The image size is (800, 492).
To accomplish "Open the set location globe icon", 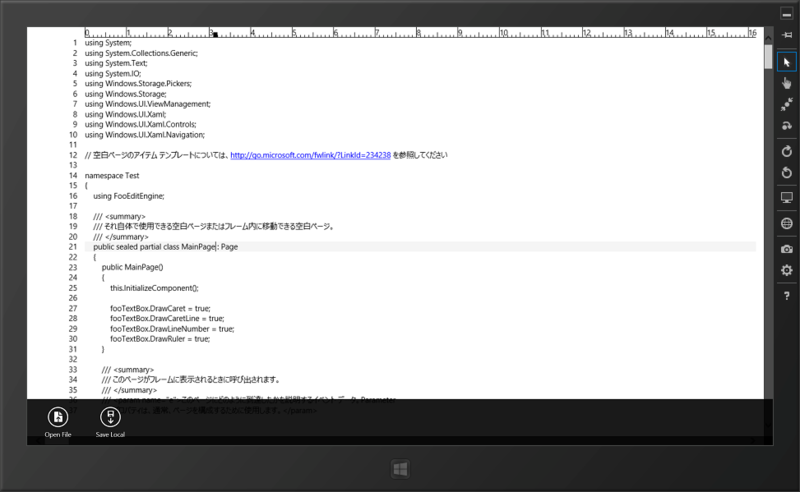I will click(786, 224).
